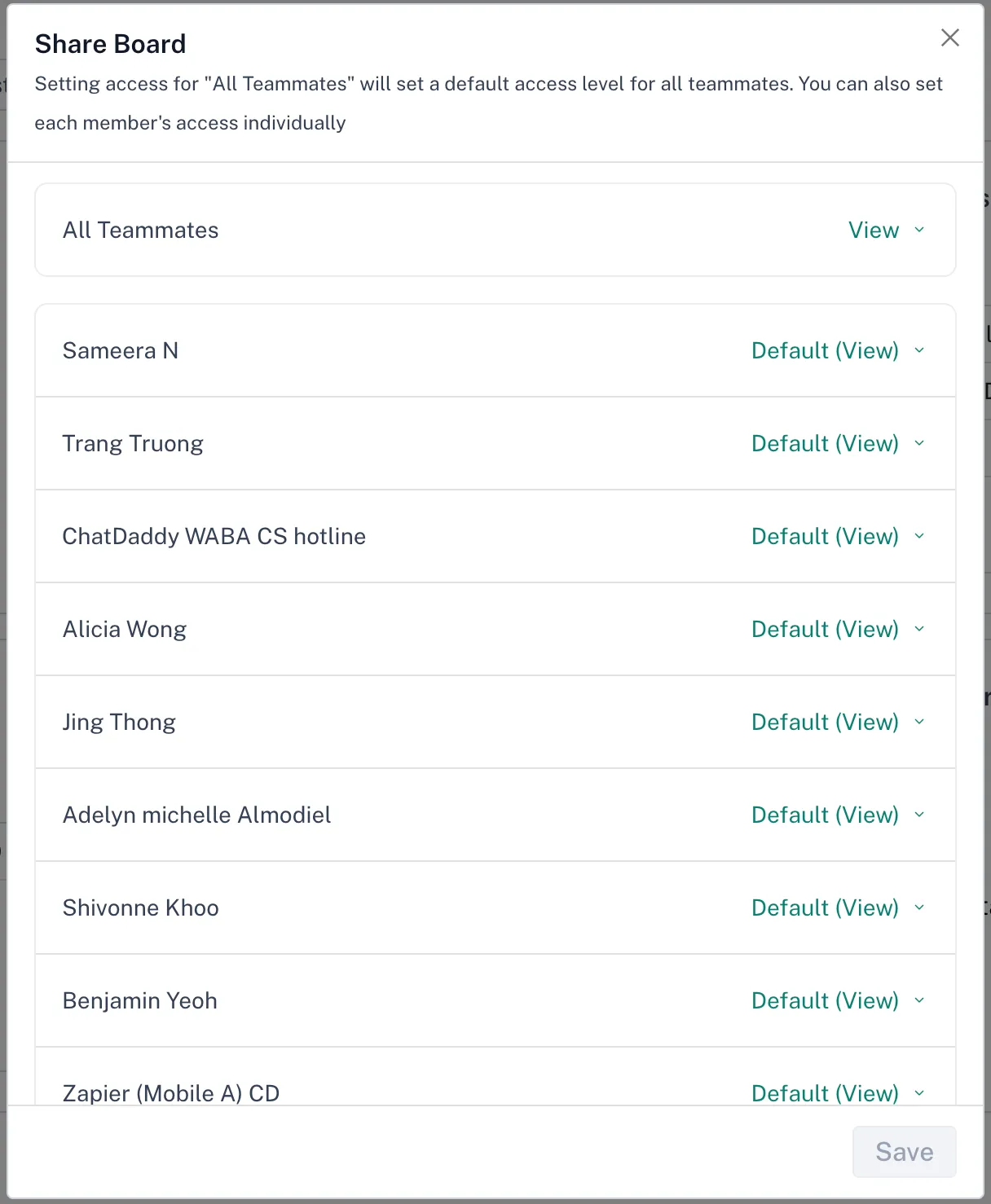Open Alicia Wong's Default (View) dropdown

point(837,630)
